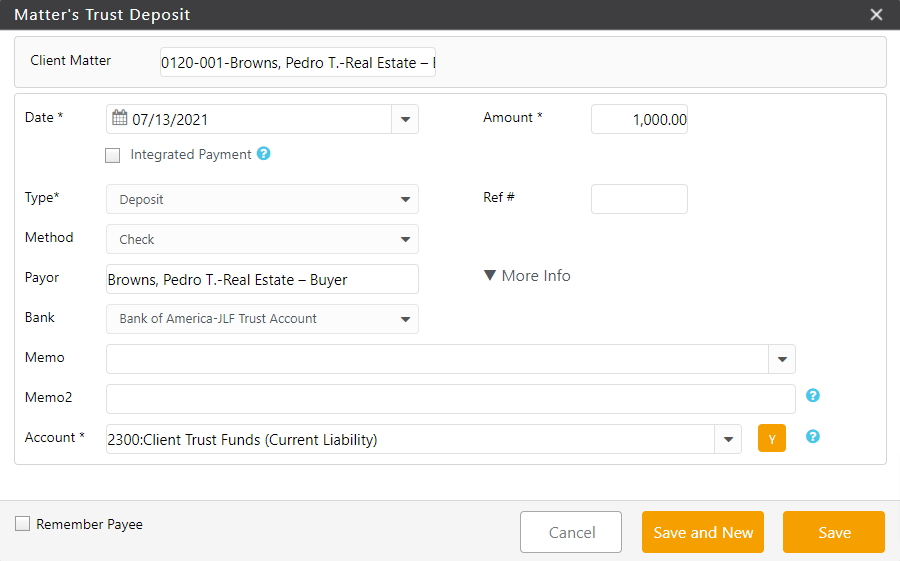The image size is (900, 561).
Task: Expand the Memo dropdown arrow
Action: [x=781, y=359]
